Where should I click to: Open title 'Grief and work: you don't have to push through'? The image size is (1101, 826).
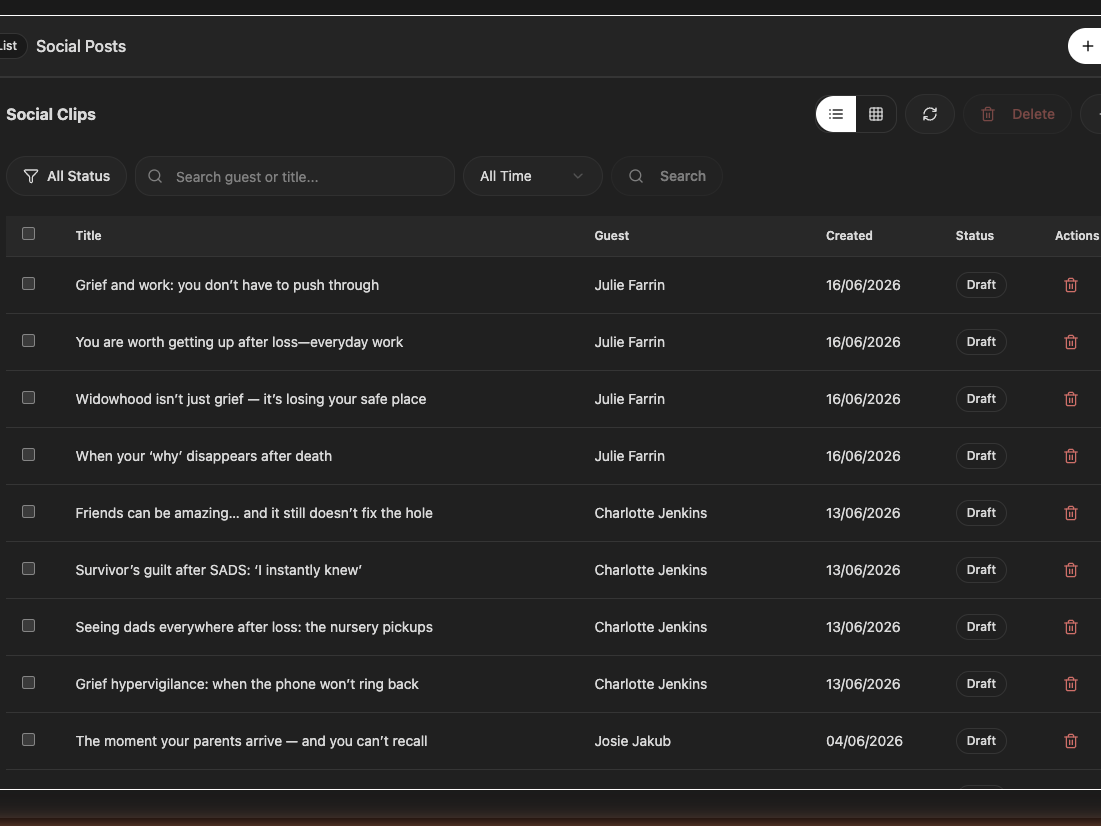(x=228, y=285)
